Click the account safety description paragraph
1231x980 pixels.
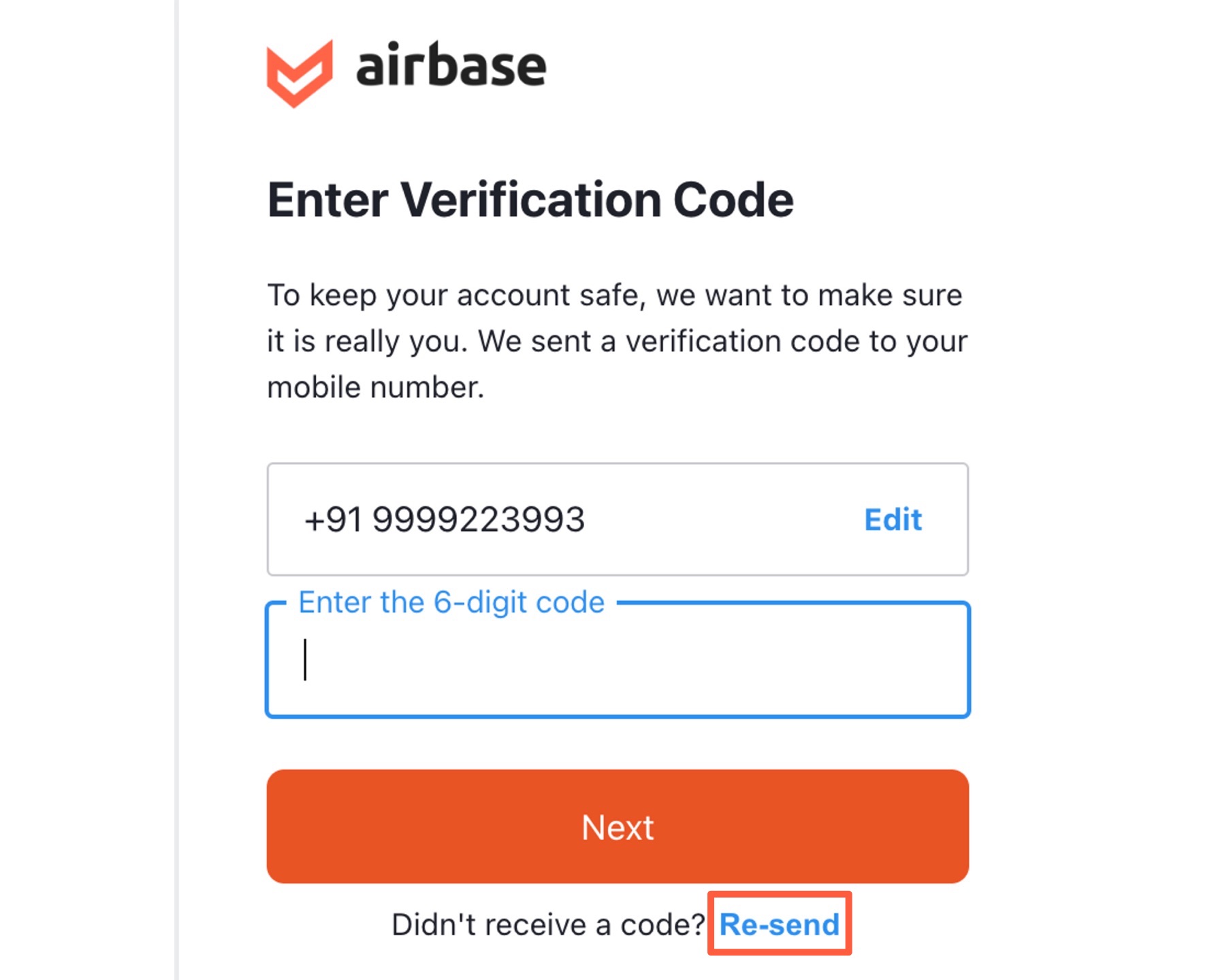617,341
